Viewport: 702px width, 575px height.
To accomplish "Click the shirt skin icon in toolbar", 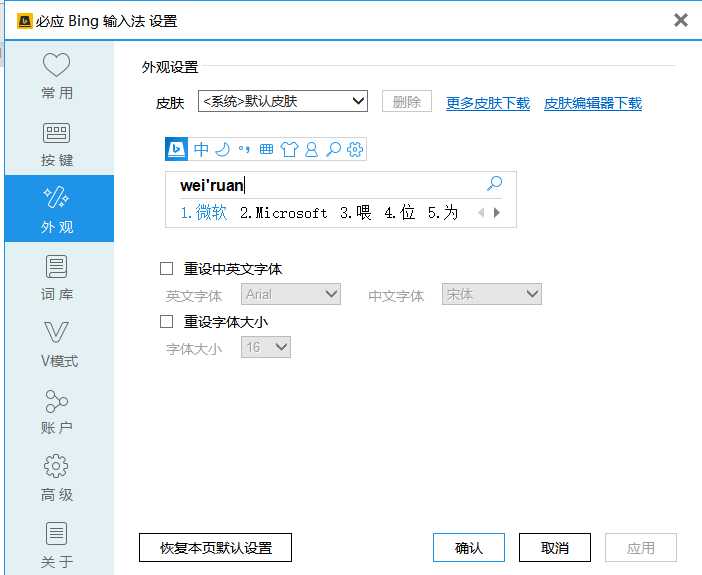I will click(x=289, y=149).
